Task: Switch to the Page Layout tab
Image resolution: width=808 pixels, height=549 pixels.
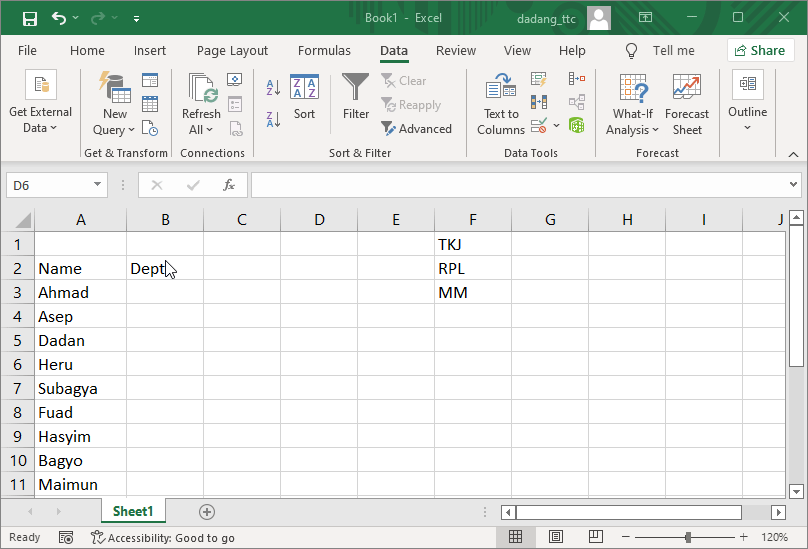Action: click(232, 51)
